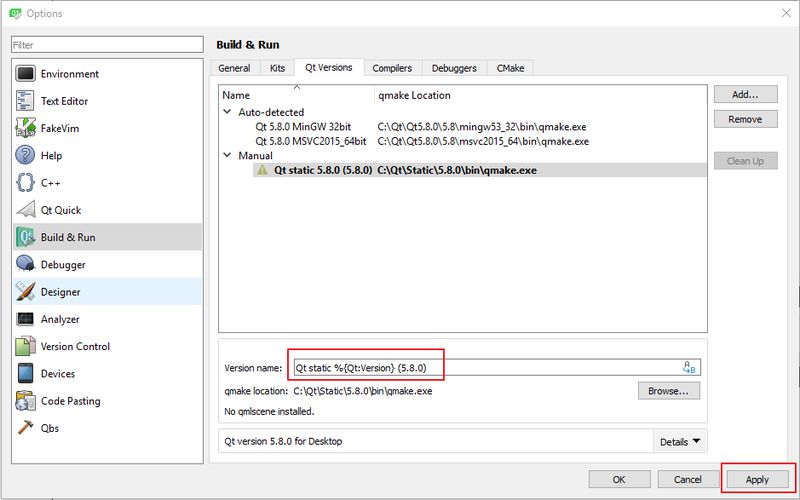800x500 pixels.
Task: Collapse the Manual versions group
Action: point(228,155)
